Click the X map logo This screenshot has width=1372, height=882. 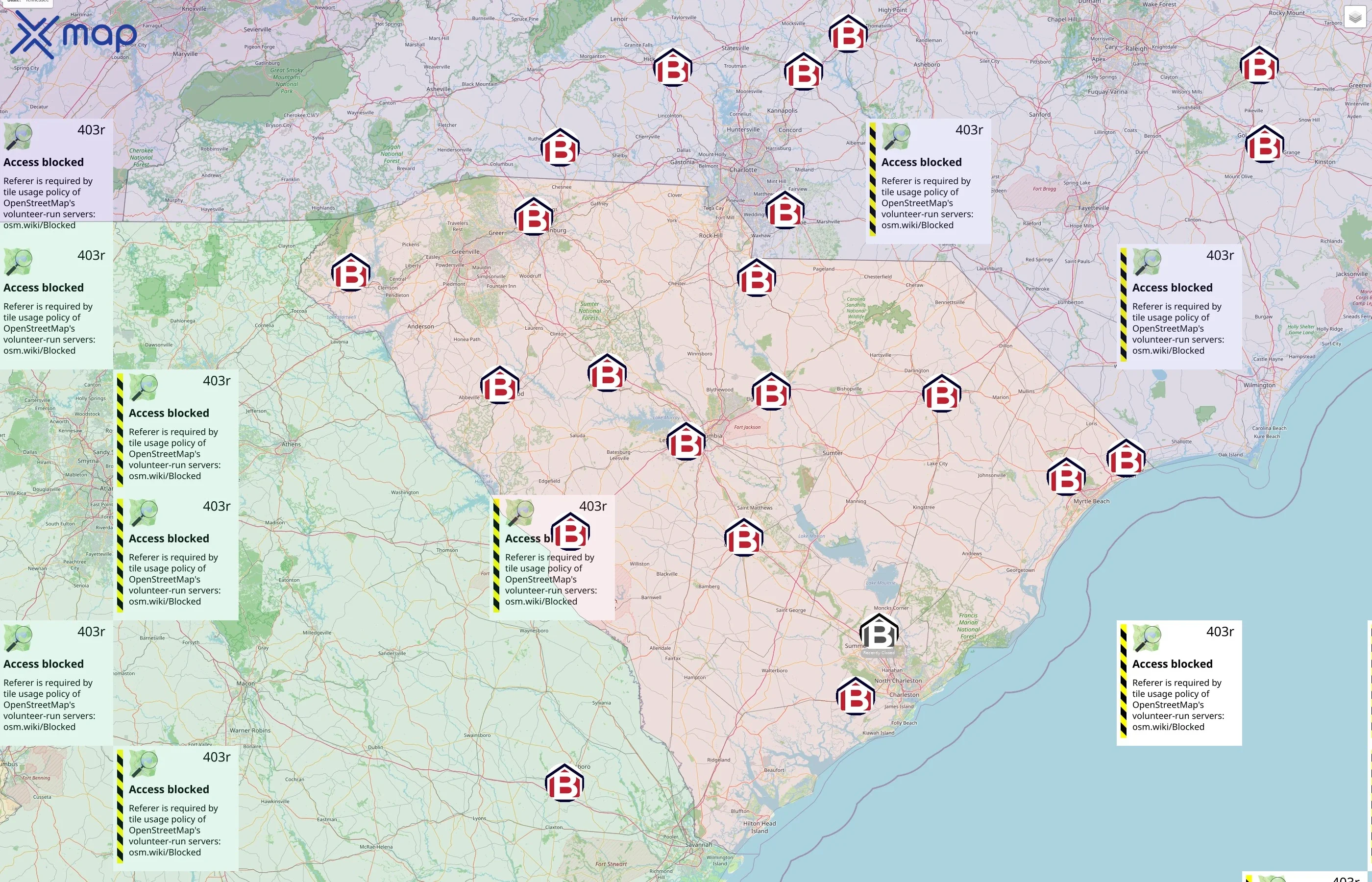point(73,34)
